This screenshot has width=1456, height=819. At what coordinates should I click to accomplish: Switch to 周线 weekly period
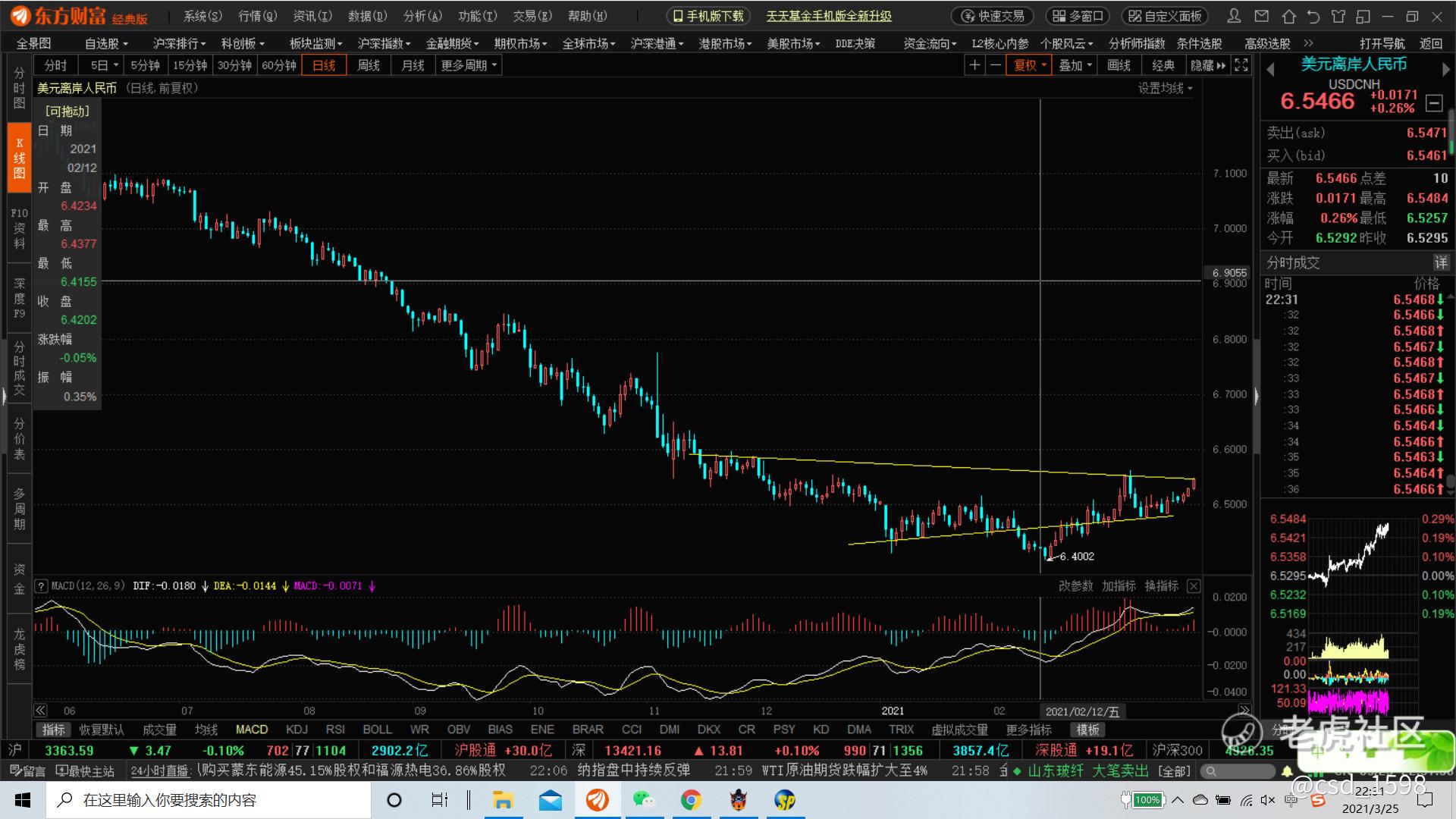pos(369,65)
